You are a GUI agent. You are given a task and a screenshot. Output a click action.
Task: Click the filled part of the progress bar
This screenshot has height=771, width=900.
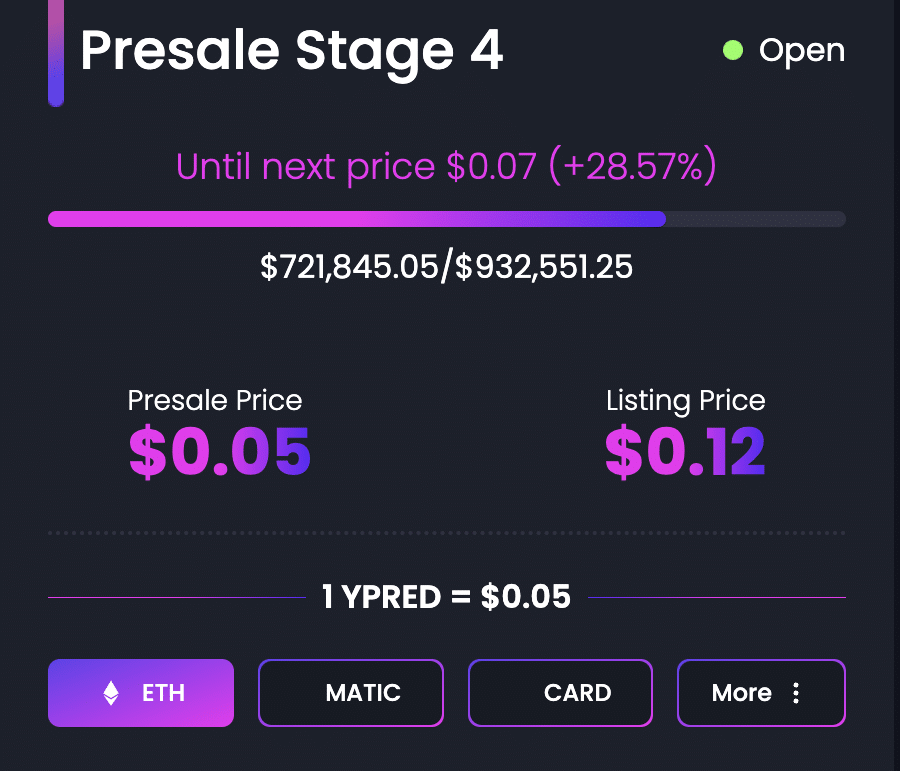pyautogui.click(x=356, y=219)
